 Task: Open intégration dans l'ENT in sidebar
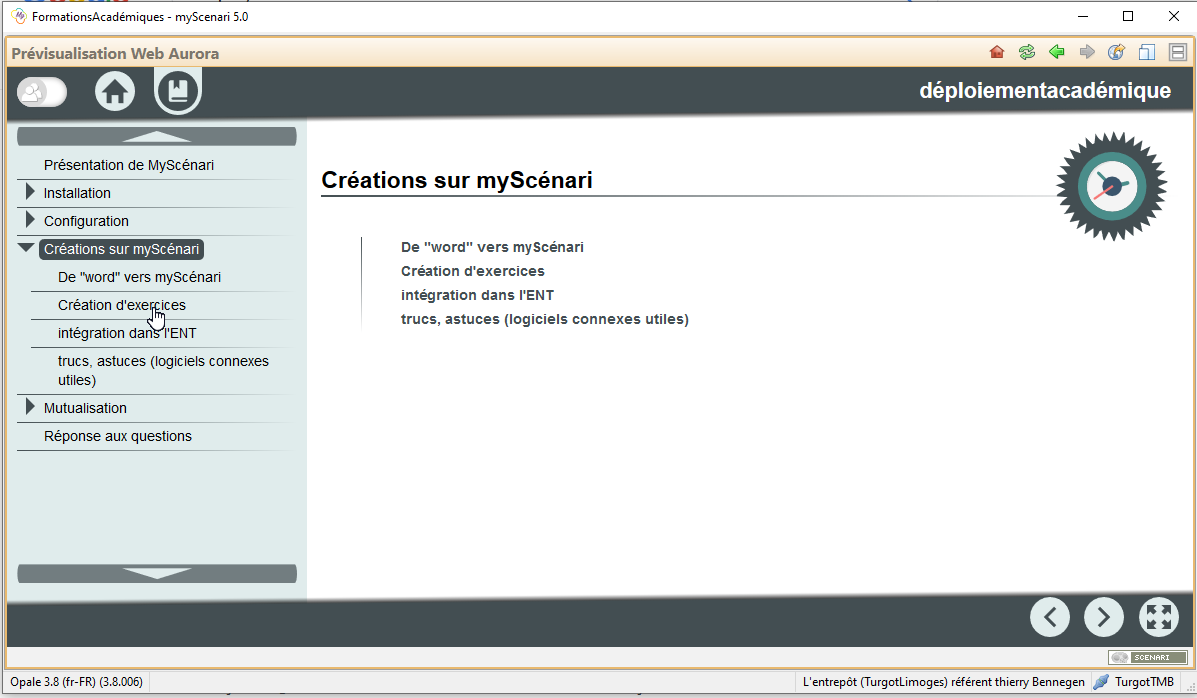[x=127, y=334]
